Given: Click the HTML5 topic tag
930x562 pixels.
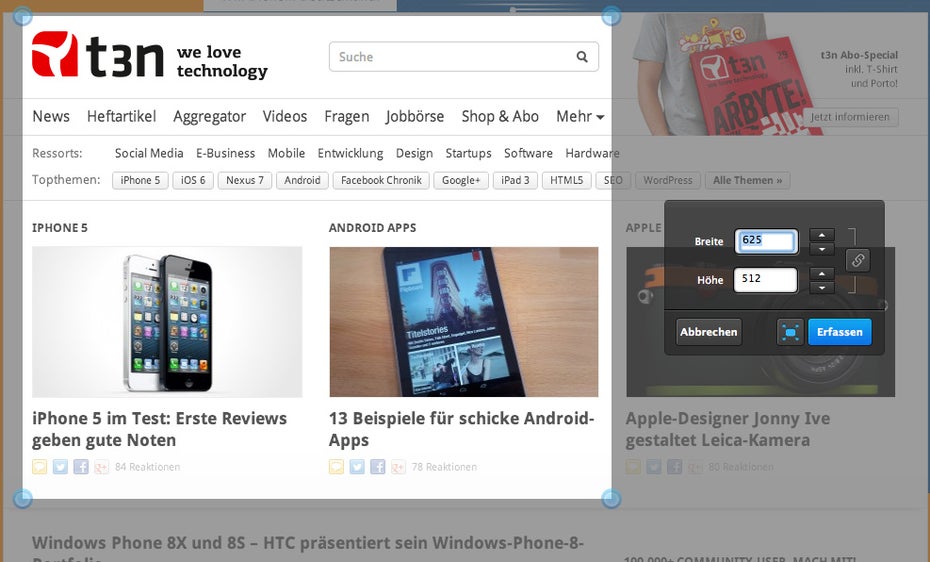Looking at the screenshot, I should tap(566, 180).
